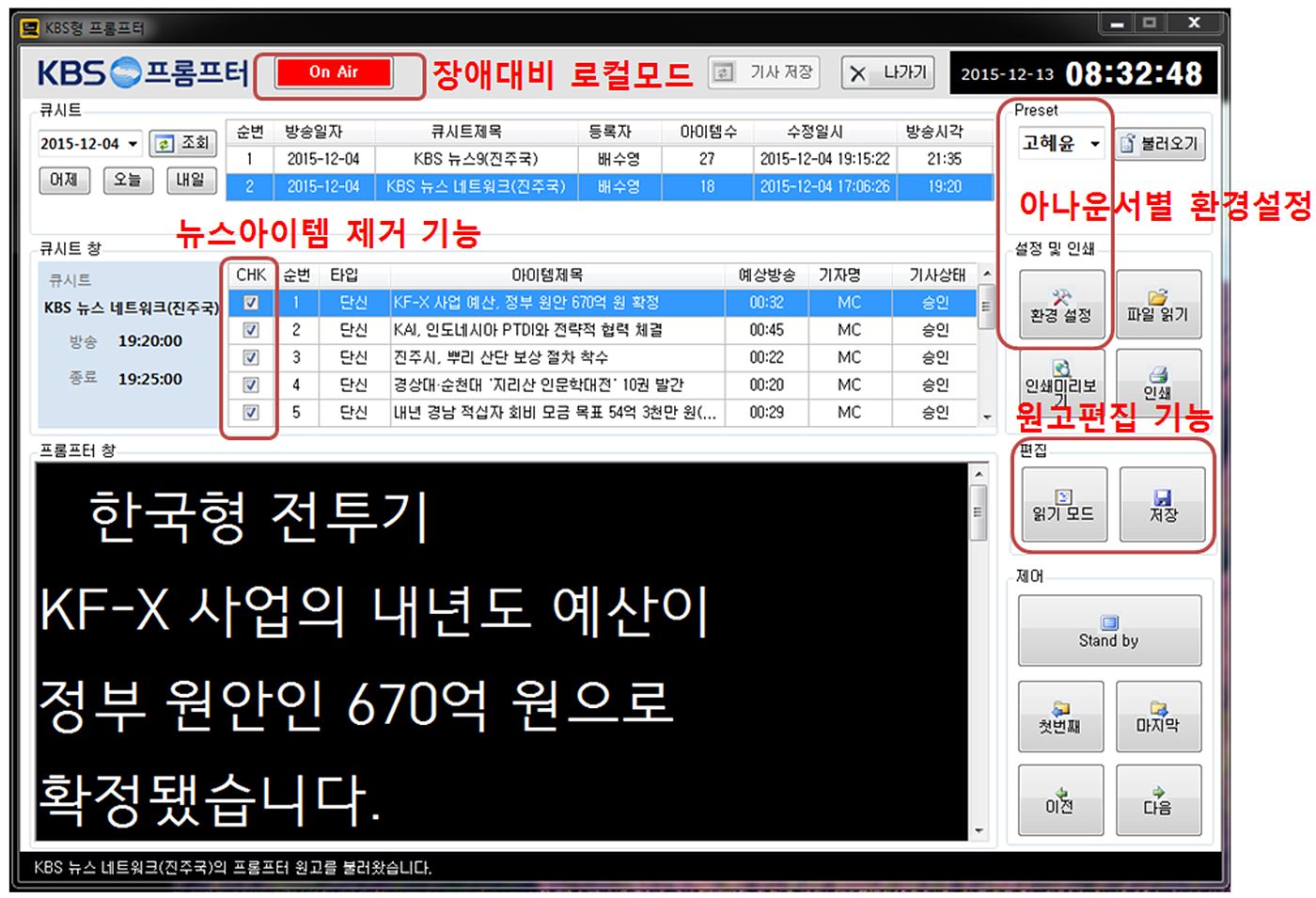Click the Stand by control button
The height and width of the screenshot is (898, 1316).
(x=1109, y=631)
